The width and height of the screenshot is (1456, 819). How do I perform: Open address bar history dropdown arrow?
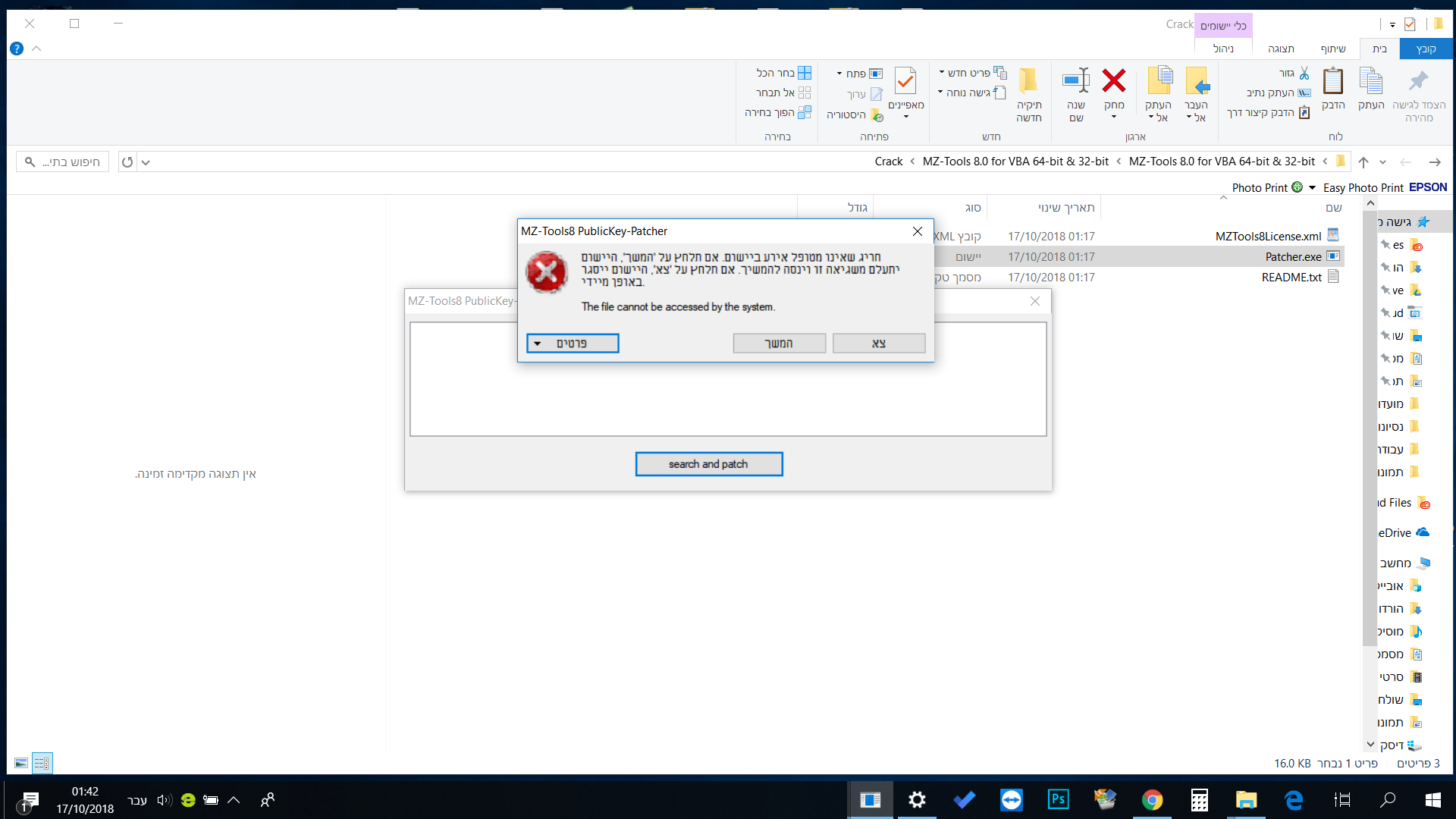pyautogui.click(x=146, y=162)
